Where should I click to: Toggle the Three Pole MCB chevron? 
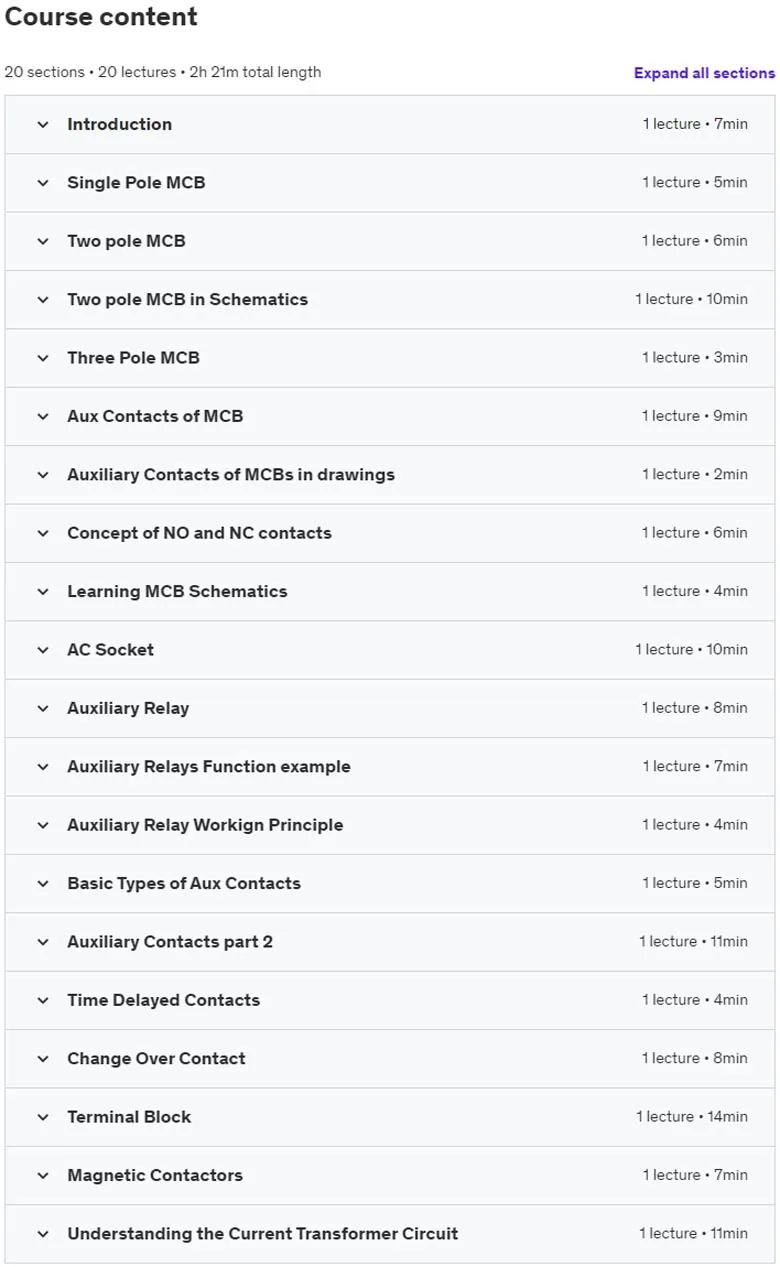[x=42, y=358]
